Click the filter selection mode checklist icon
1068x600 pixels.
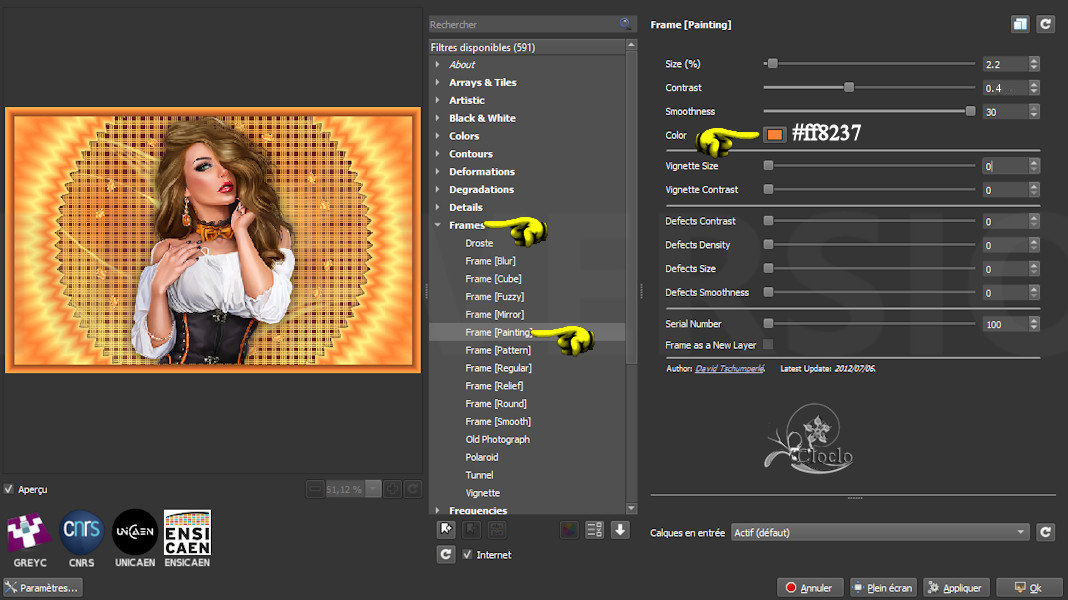coord(594,530)
